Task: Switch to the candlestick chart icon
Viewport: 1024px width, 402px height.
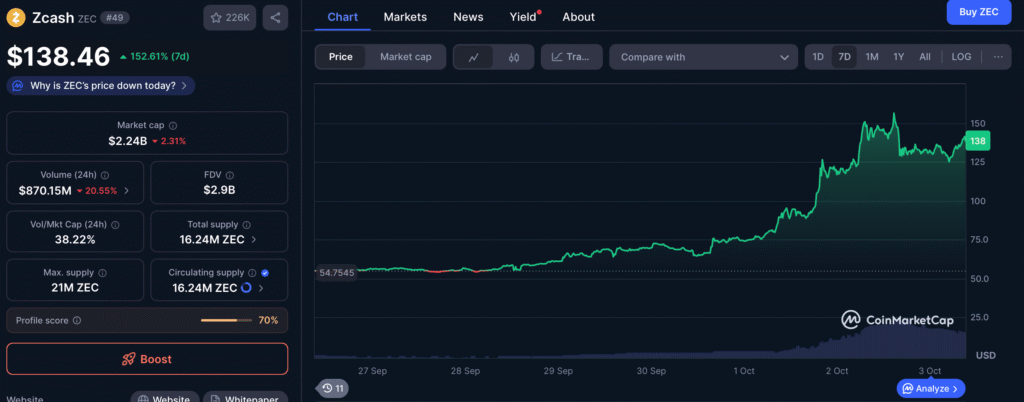Action: (514, 57)
